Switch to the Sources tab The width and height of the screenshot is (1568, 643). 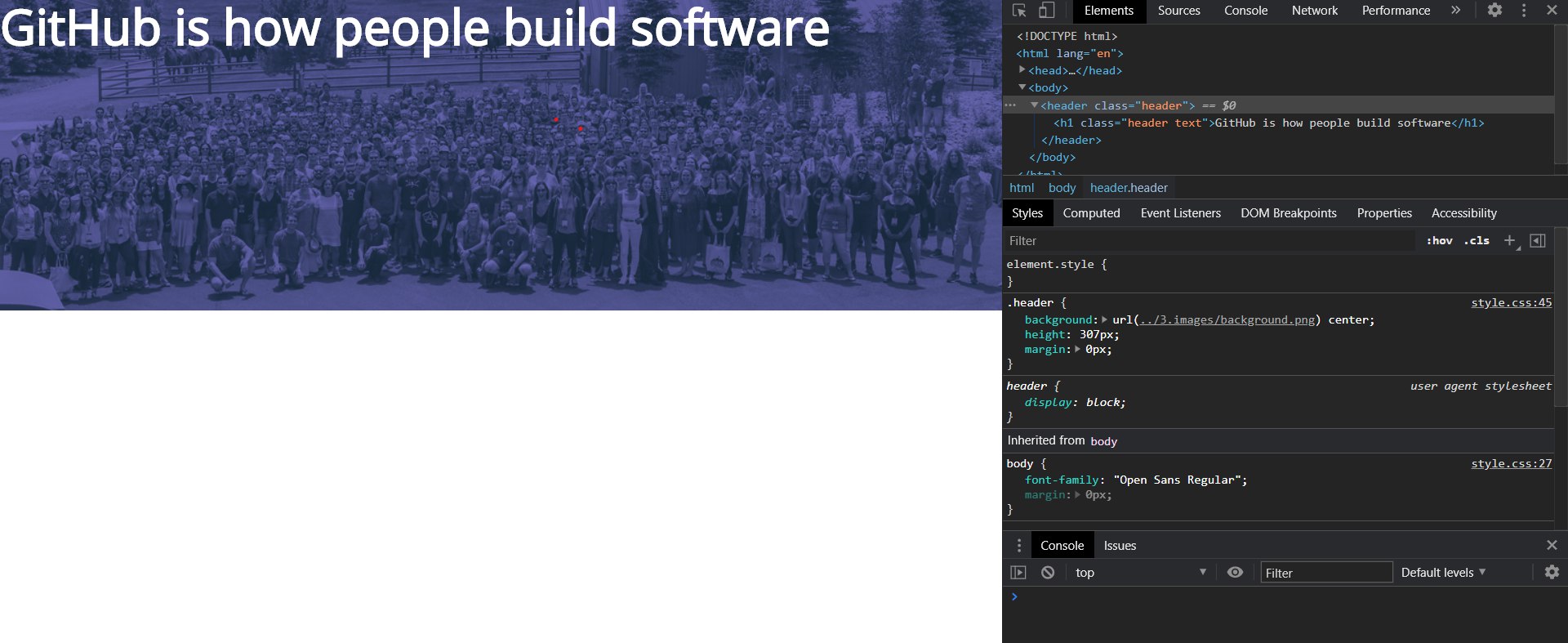coord(1178,11)
